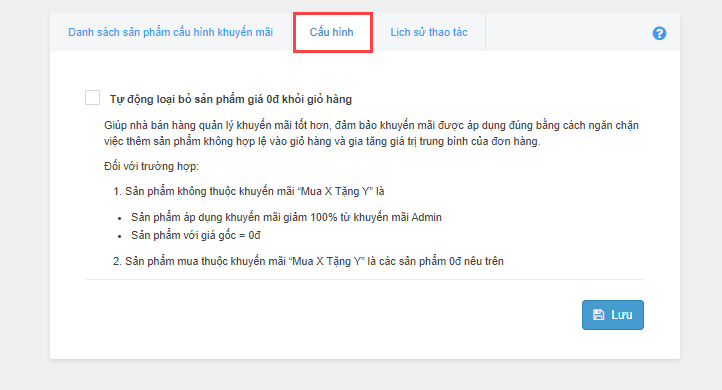Open the help question mark icon
This screenshot has height=390, width=722.
click(x=659, y=33)
